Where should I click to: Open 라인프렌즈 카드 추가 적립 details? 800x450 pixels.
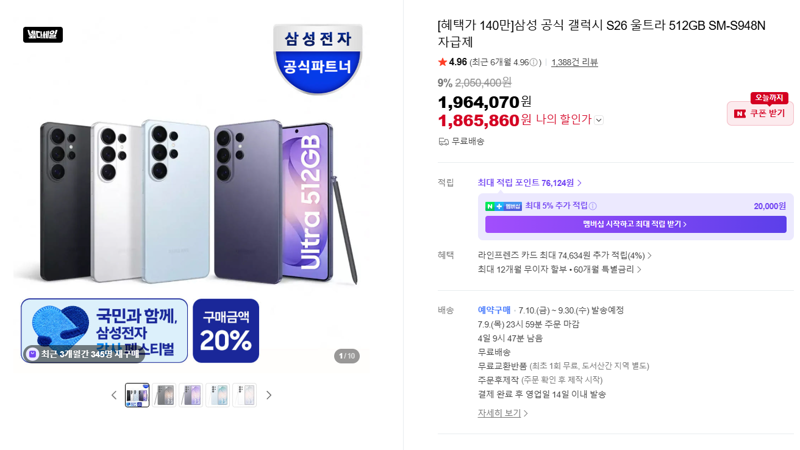(x=564, y=255)
